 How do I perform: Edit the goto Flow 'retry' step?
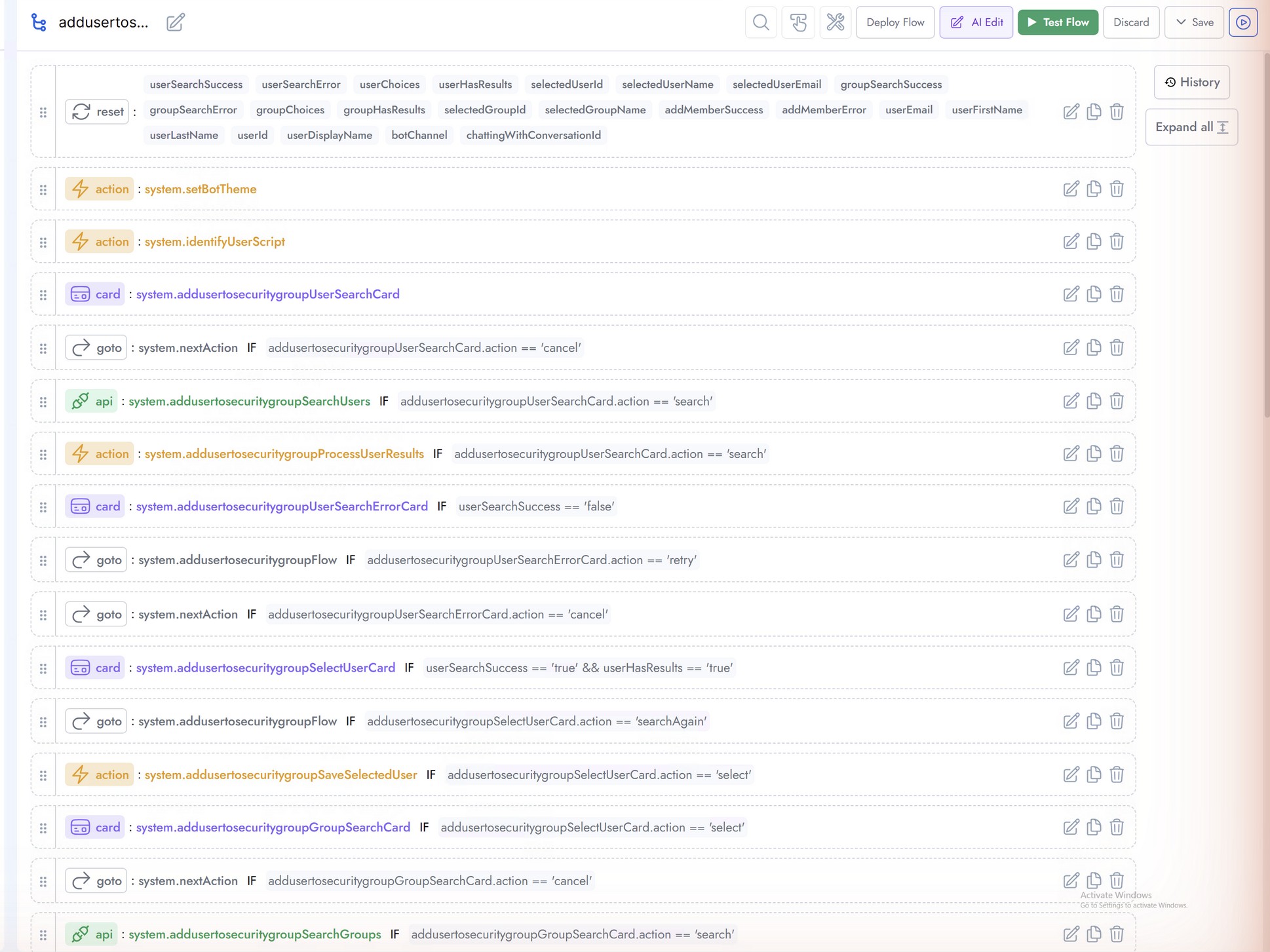[1071, 560]
